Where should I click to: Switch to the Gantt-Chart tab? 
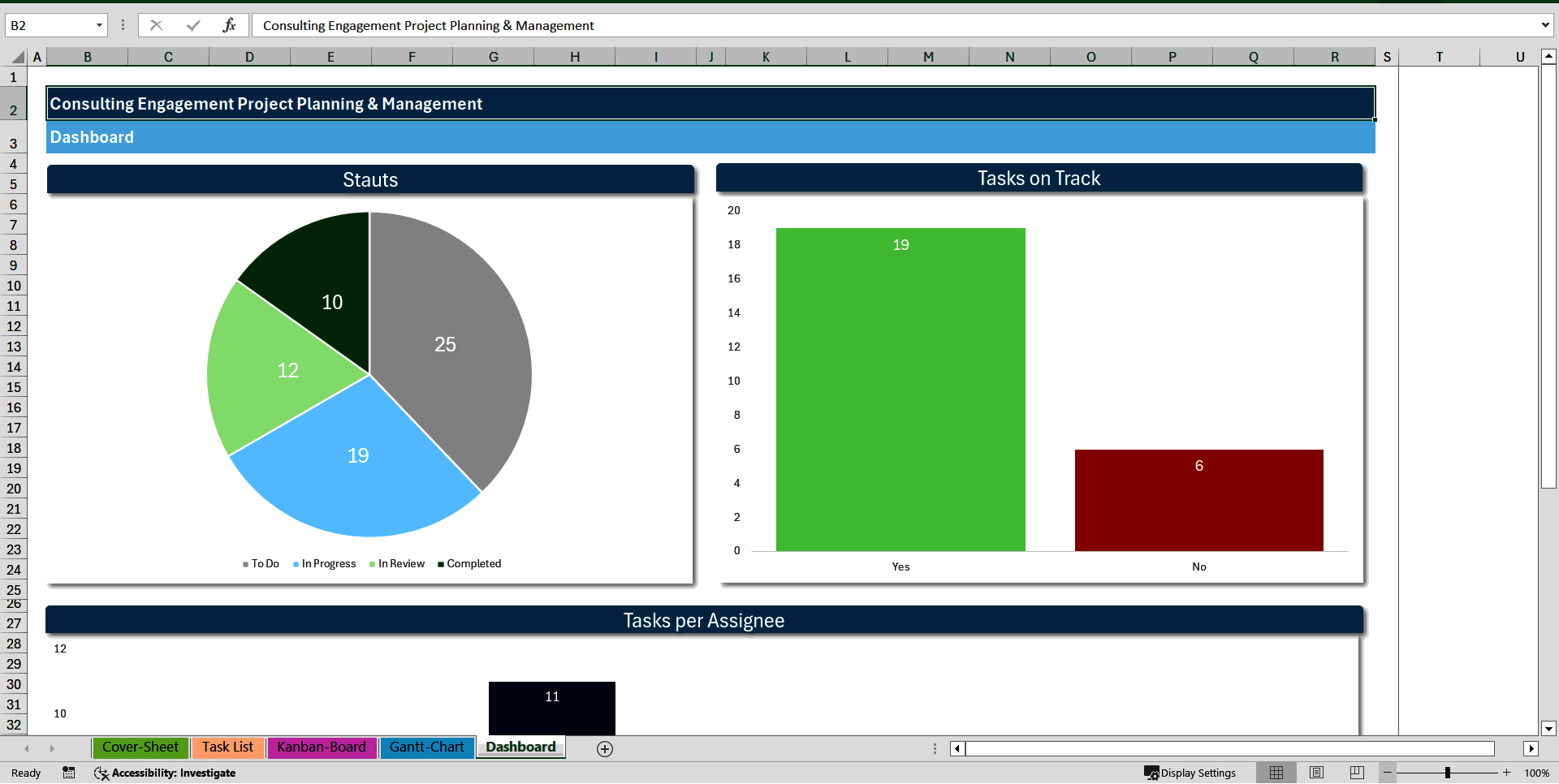click(426, 747)
